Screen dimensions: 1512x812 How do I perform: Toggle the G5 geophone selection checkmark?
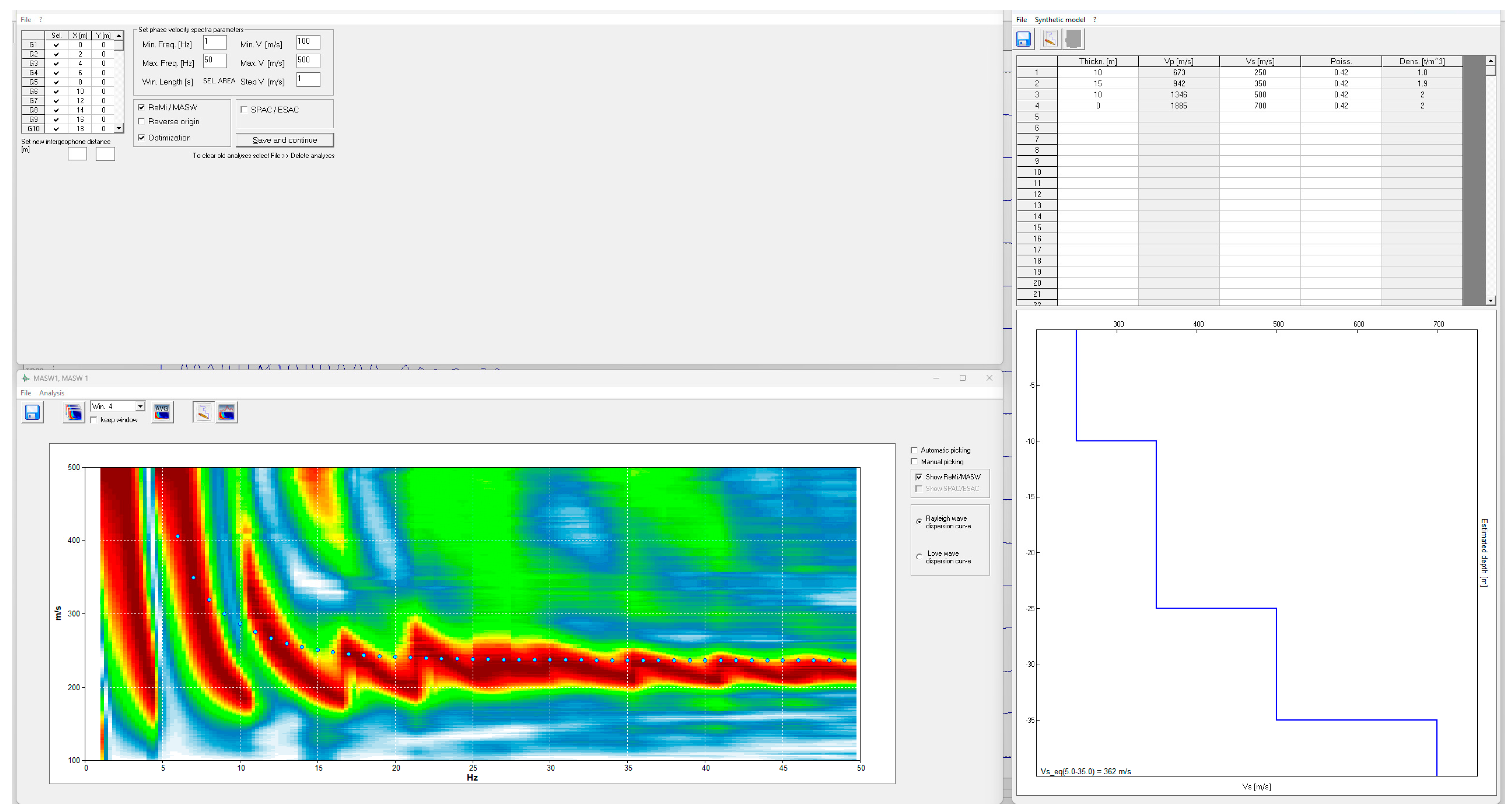coord(56,82)
